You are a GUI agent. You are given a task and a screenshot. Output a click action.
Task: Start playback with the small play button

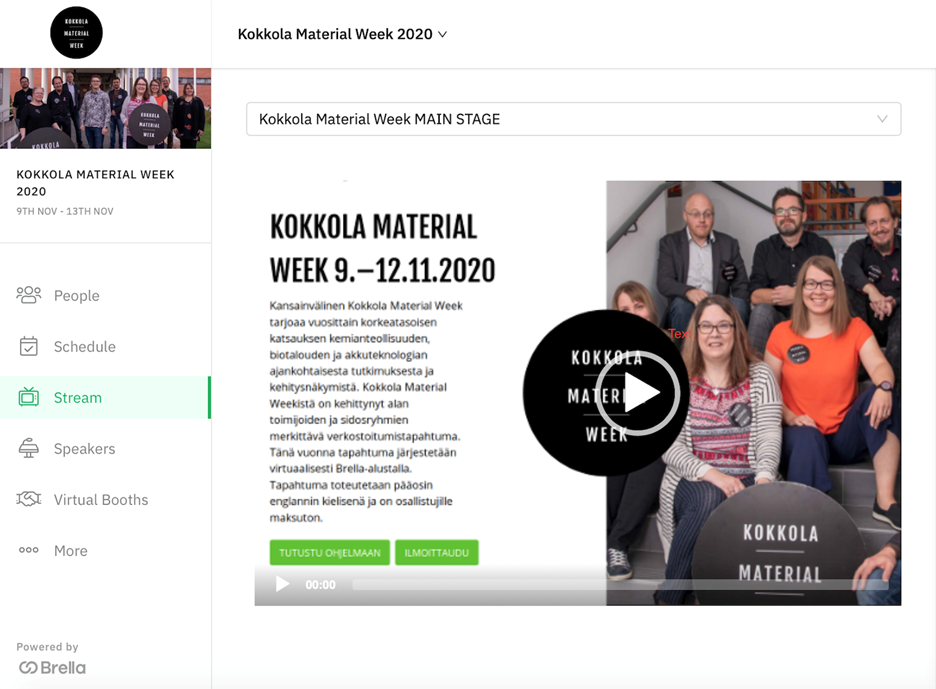point(282,584)
